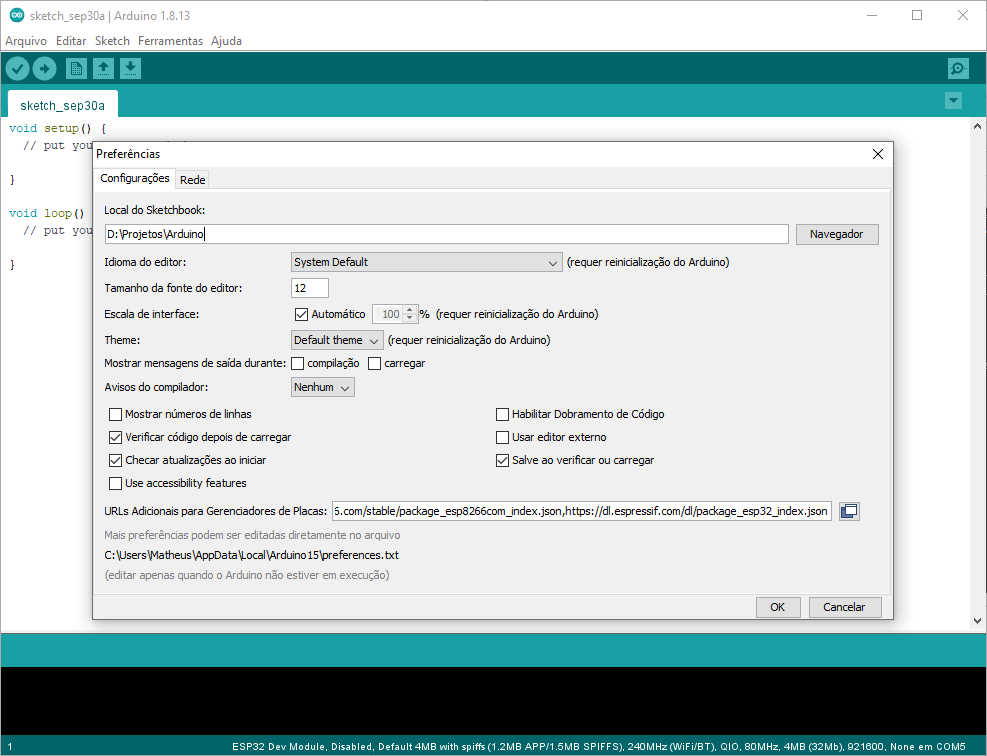Click the Save sketch down-arrow icon
Viewport: 987px width, 756px height.
point(131,68)
